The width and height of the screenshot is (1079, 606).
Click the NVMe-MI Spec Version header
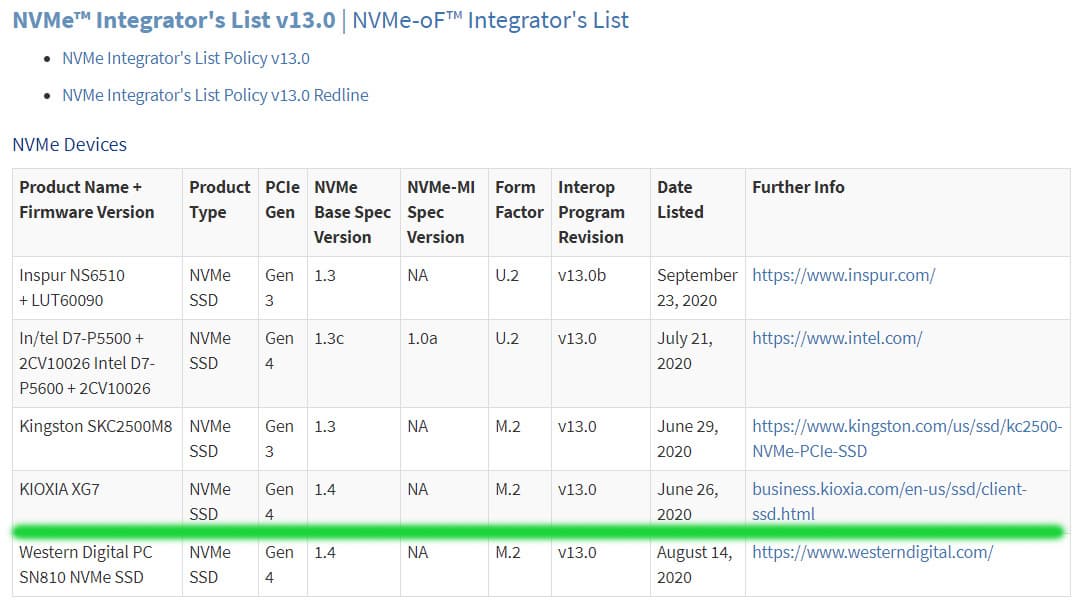tap(438, 212)
